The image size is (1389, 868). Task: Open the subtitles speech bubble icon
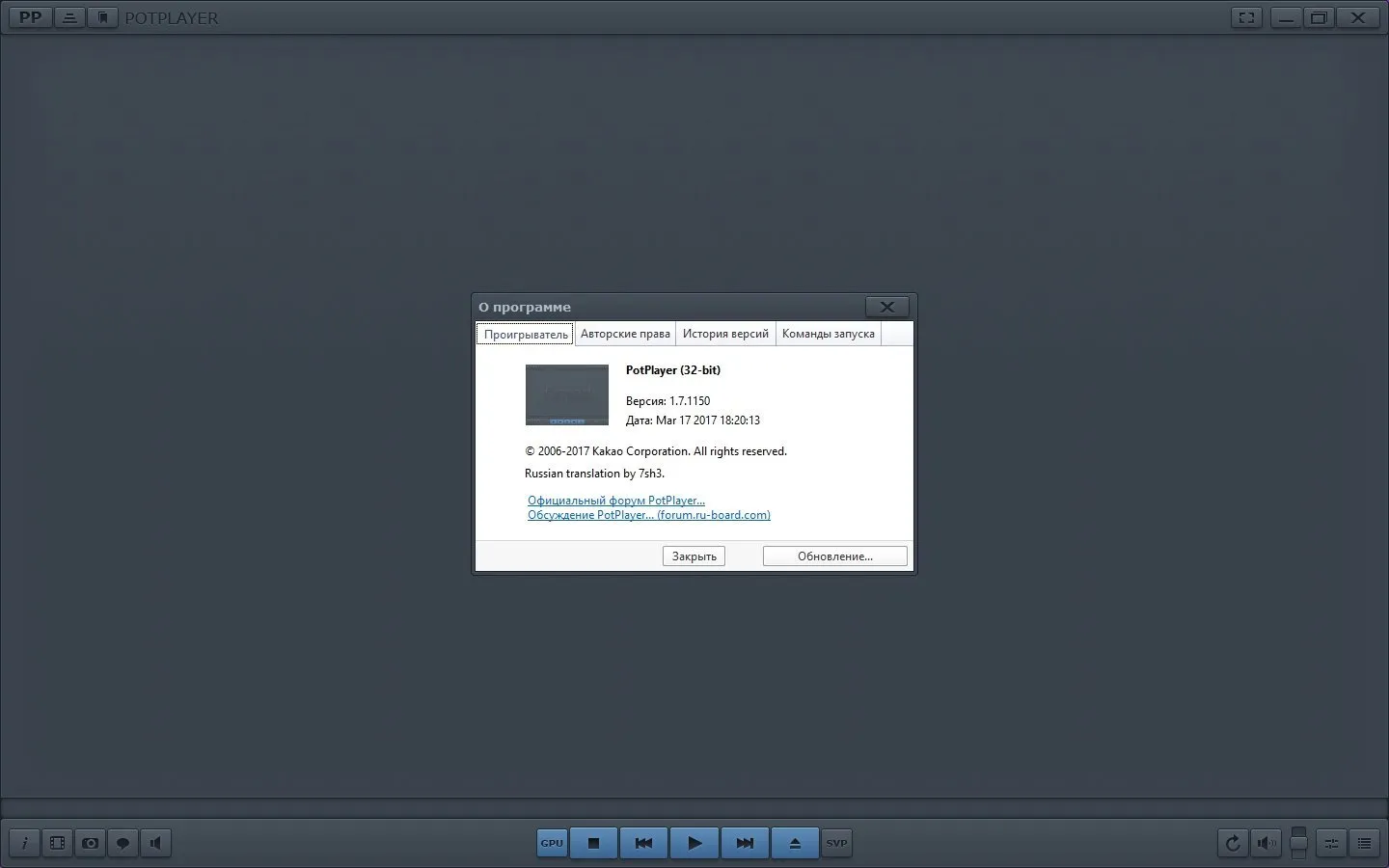coord(123,843)
